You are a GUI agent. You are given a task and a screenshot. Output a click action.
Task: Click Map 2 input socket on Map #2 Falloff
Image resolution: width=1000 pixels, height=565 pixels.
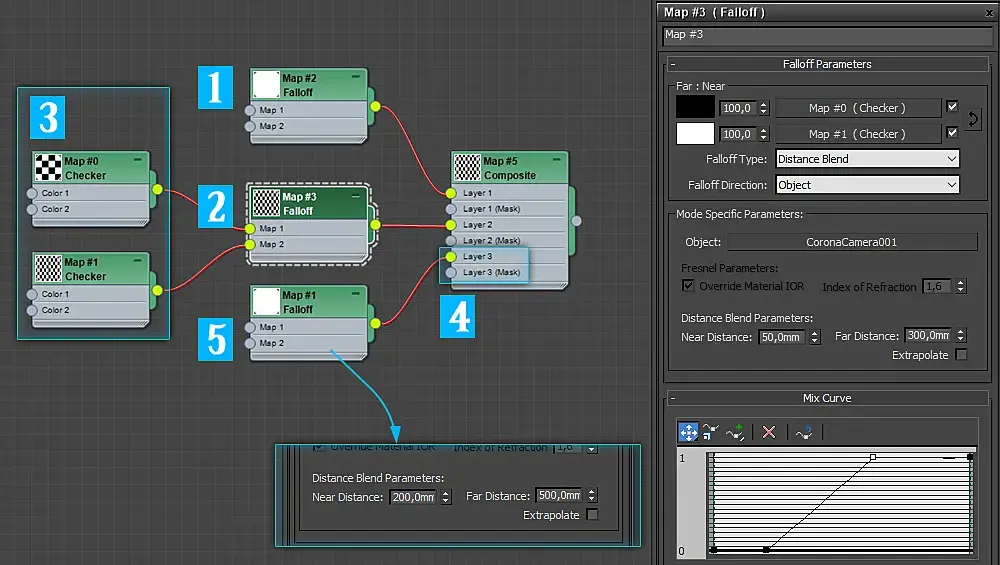pos(250,126)
